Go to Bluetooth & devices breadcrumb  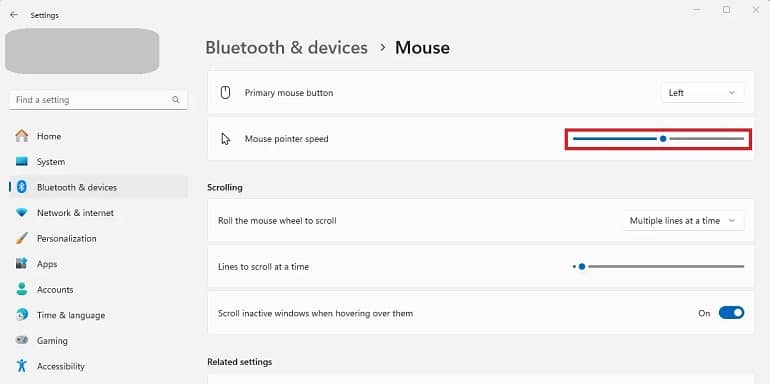click(x=286, y=48)
